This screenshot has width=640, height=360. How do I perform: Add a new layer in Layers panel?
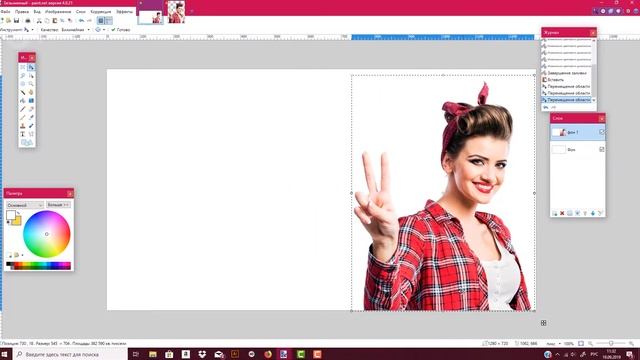tap(555, 213)
